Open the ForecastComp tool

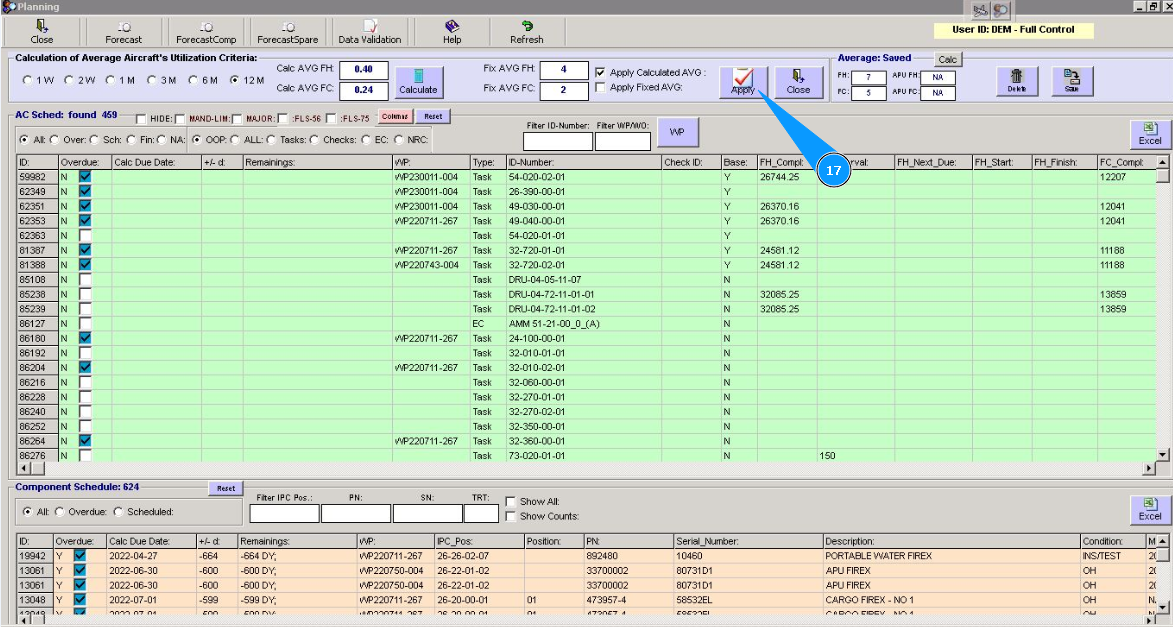(205, 31)
